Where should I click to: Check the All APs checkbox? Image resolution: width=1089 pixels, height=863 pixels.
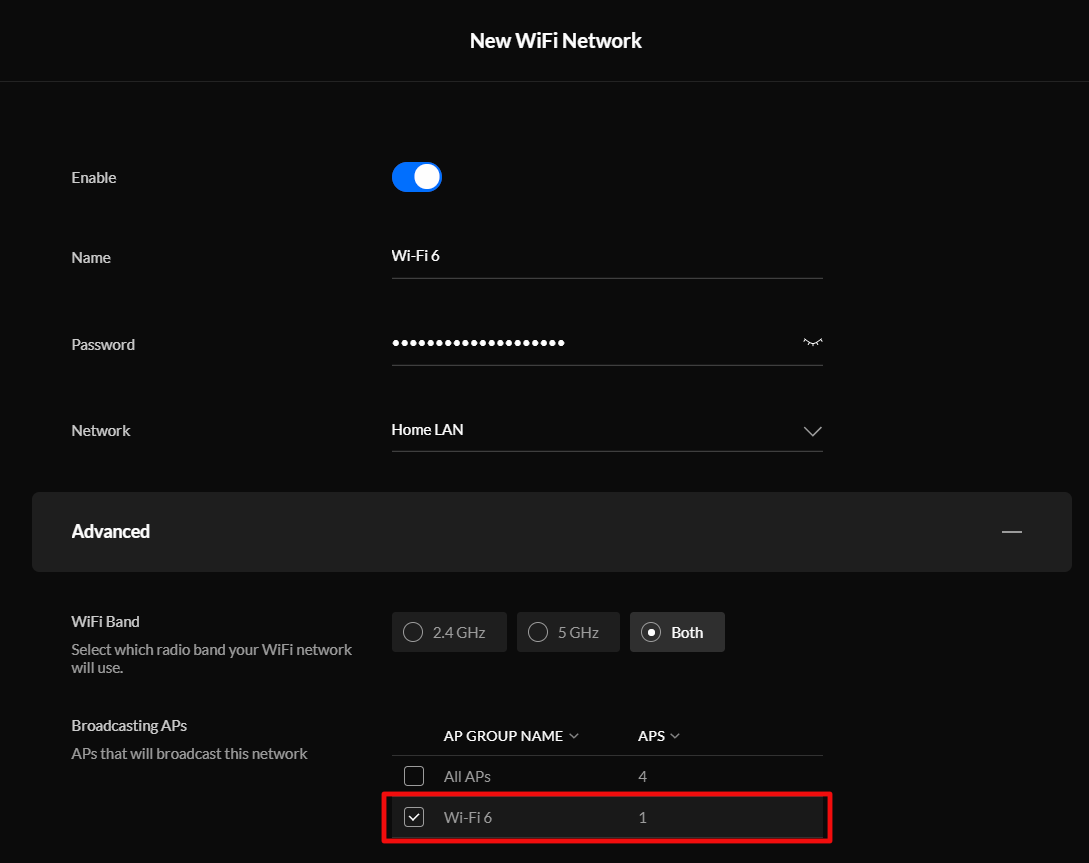point(414,776)
